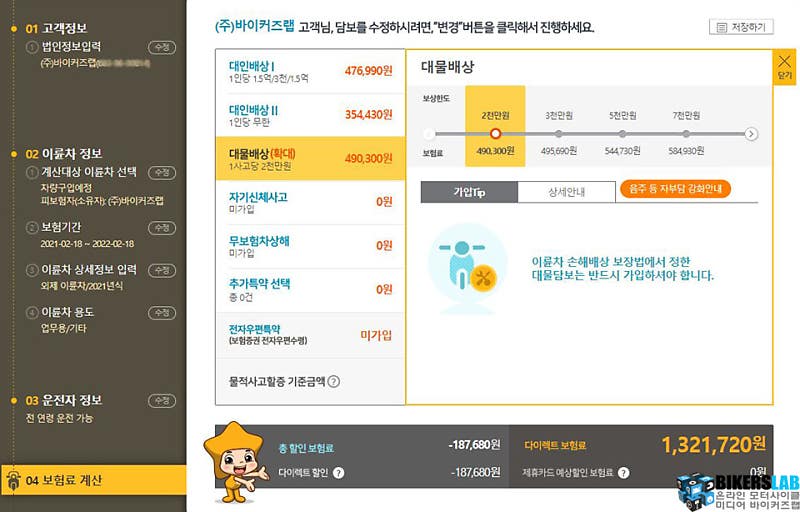Select the 가입Tip tab
The image size is (800, 512).
[x=468, y=190]
